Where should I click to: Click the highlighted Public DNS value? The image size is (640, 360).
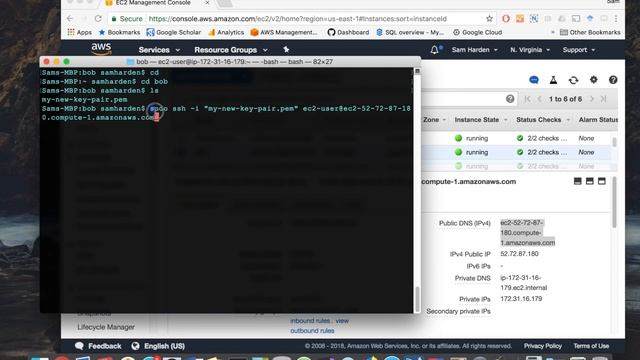[x=527, y=233]
